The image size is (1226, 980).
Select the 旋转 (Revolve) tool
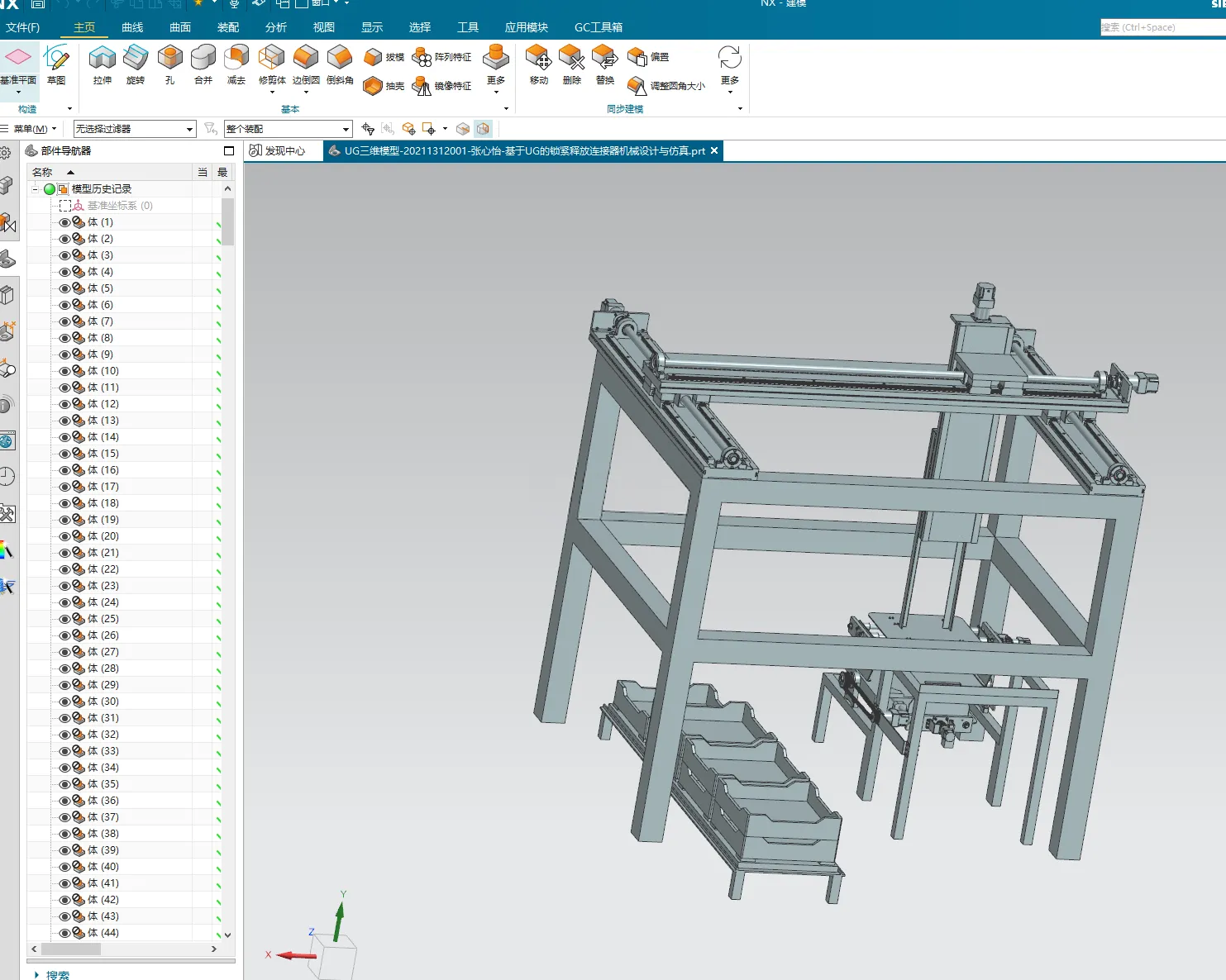(x=136, y=64)
